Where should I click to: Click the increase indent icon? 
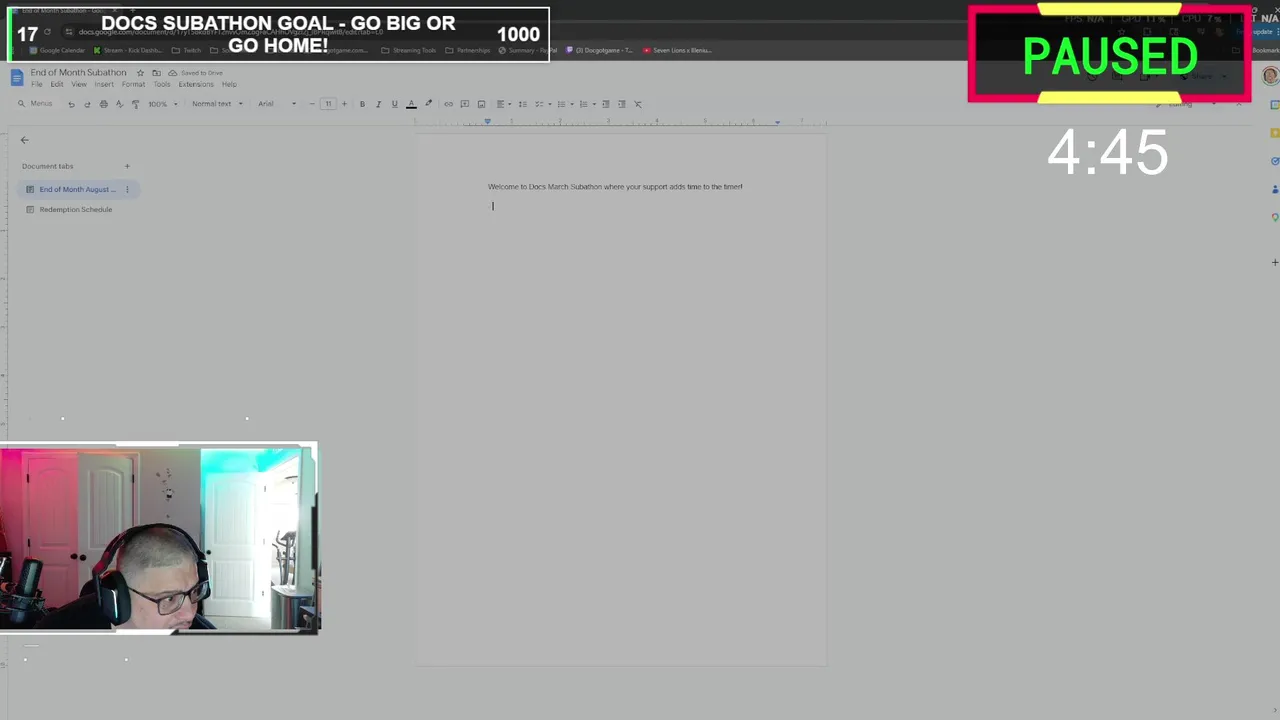tap(621, 104)
